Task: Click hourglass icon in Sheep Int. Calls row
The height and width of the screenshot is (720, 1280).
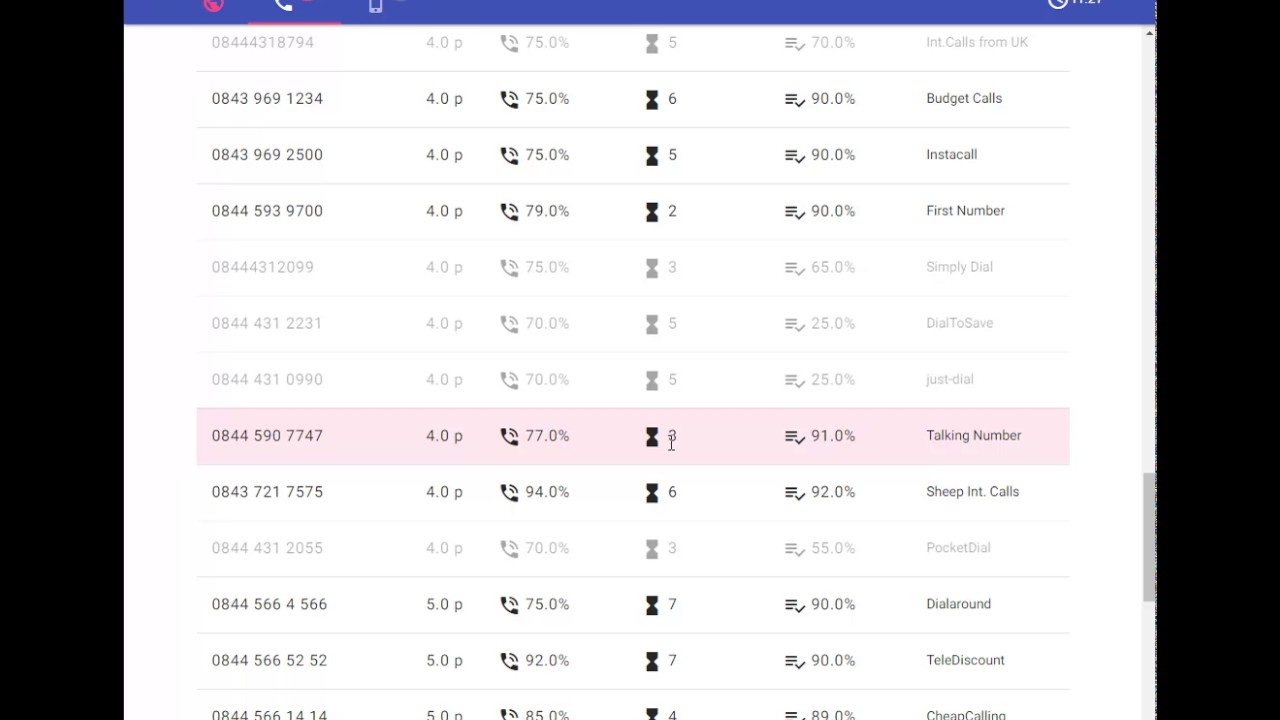Action: pos(652,492)
